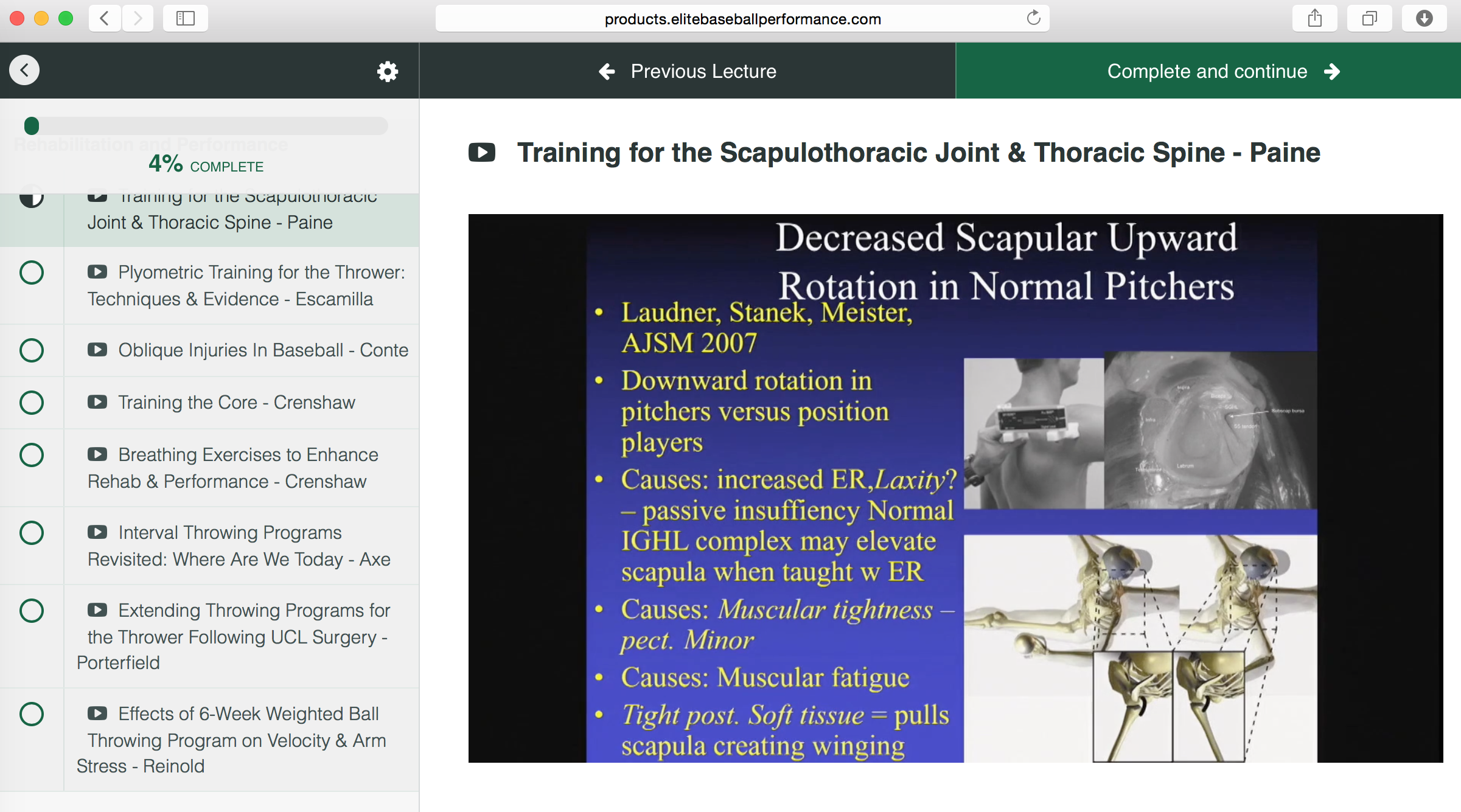
Task: Open the course settings gear icon
Action: click(x=387, y=71)
